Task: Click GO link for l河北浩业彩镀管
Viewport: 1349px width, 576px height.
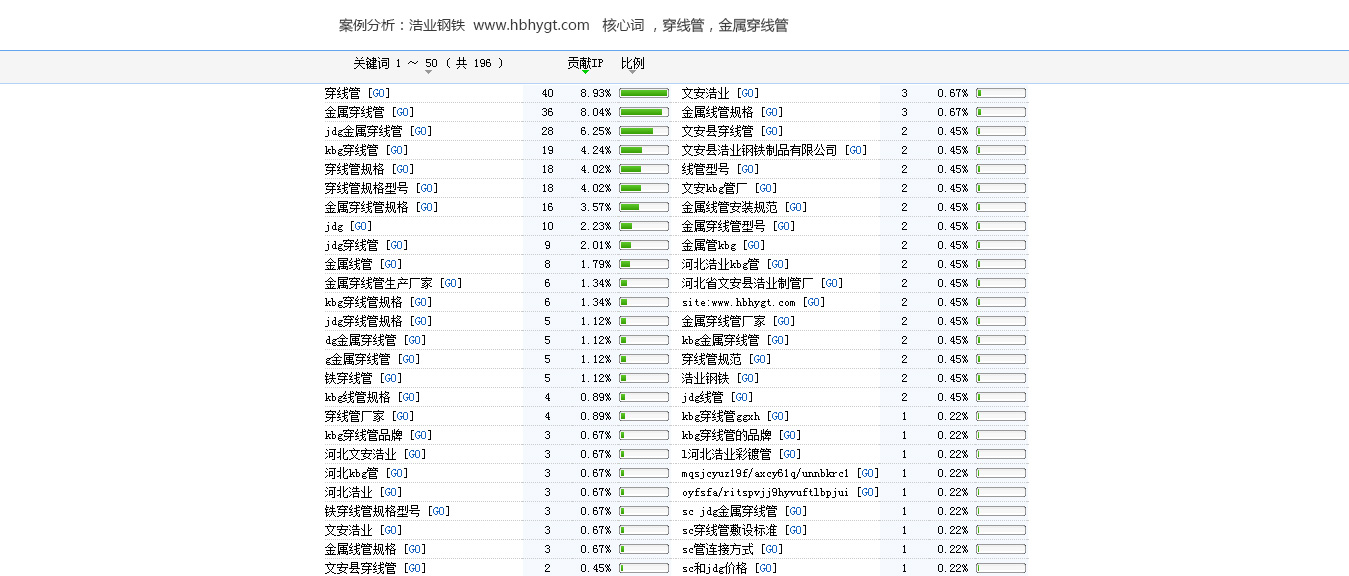Action: (x=789, y=454)
